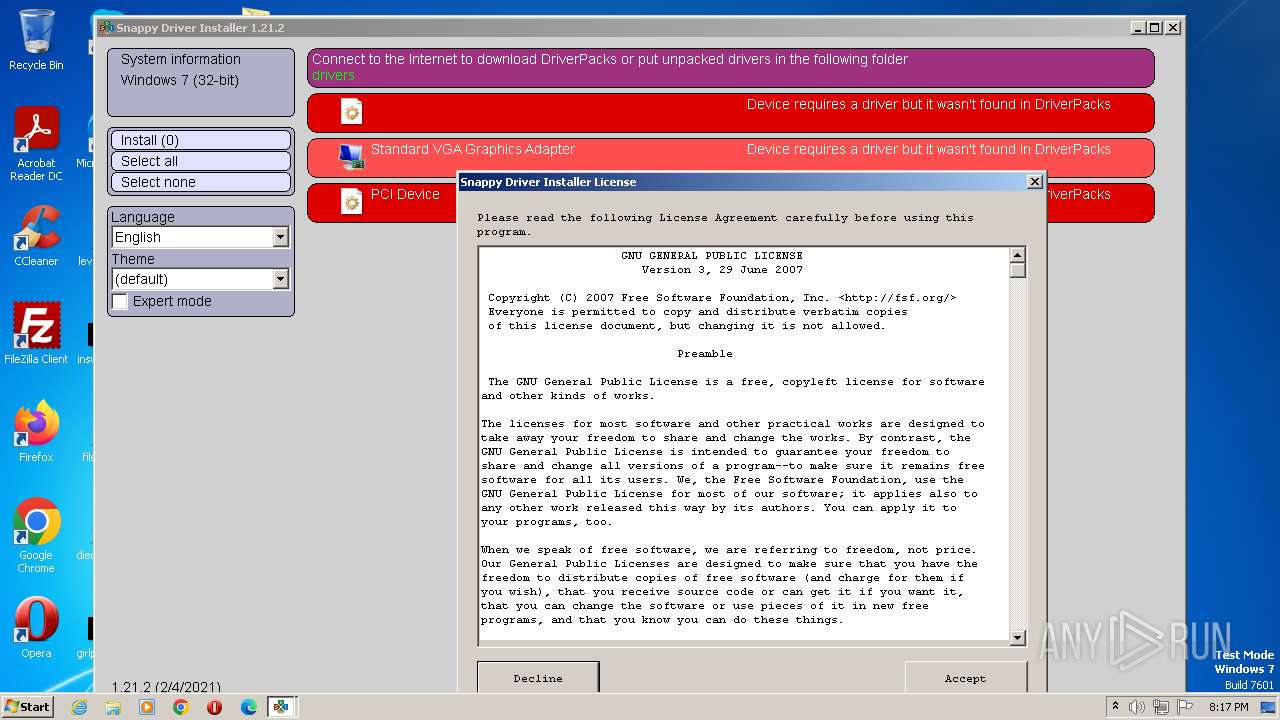Click GNU GENERAL PUBLIC LICENSE heading
This screenshot has height=720, width=1280.
click(712, 256)
